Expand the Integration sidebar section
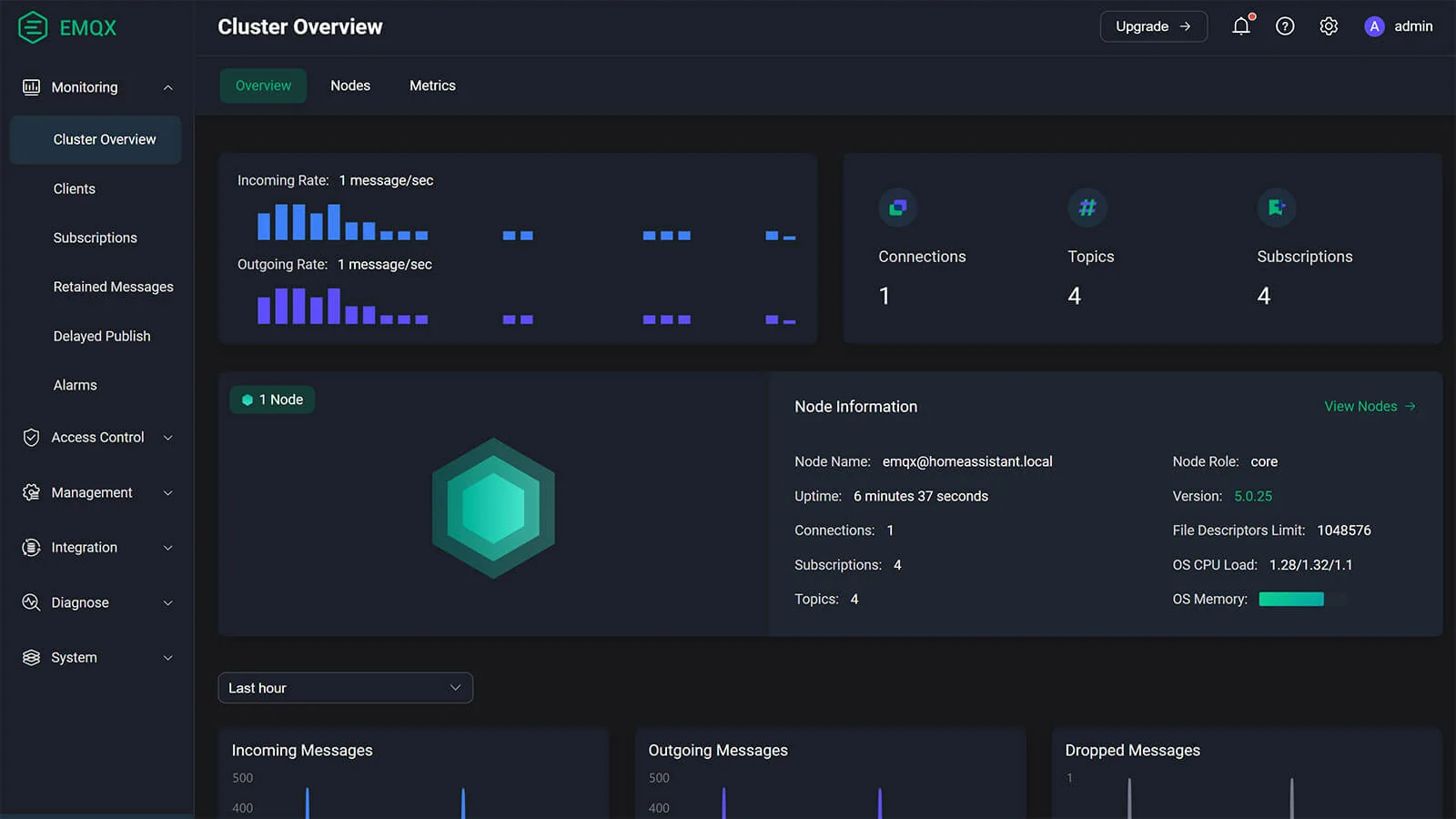 click(96, 548)
